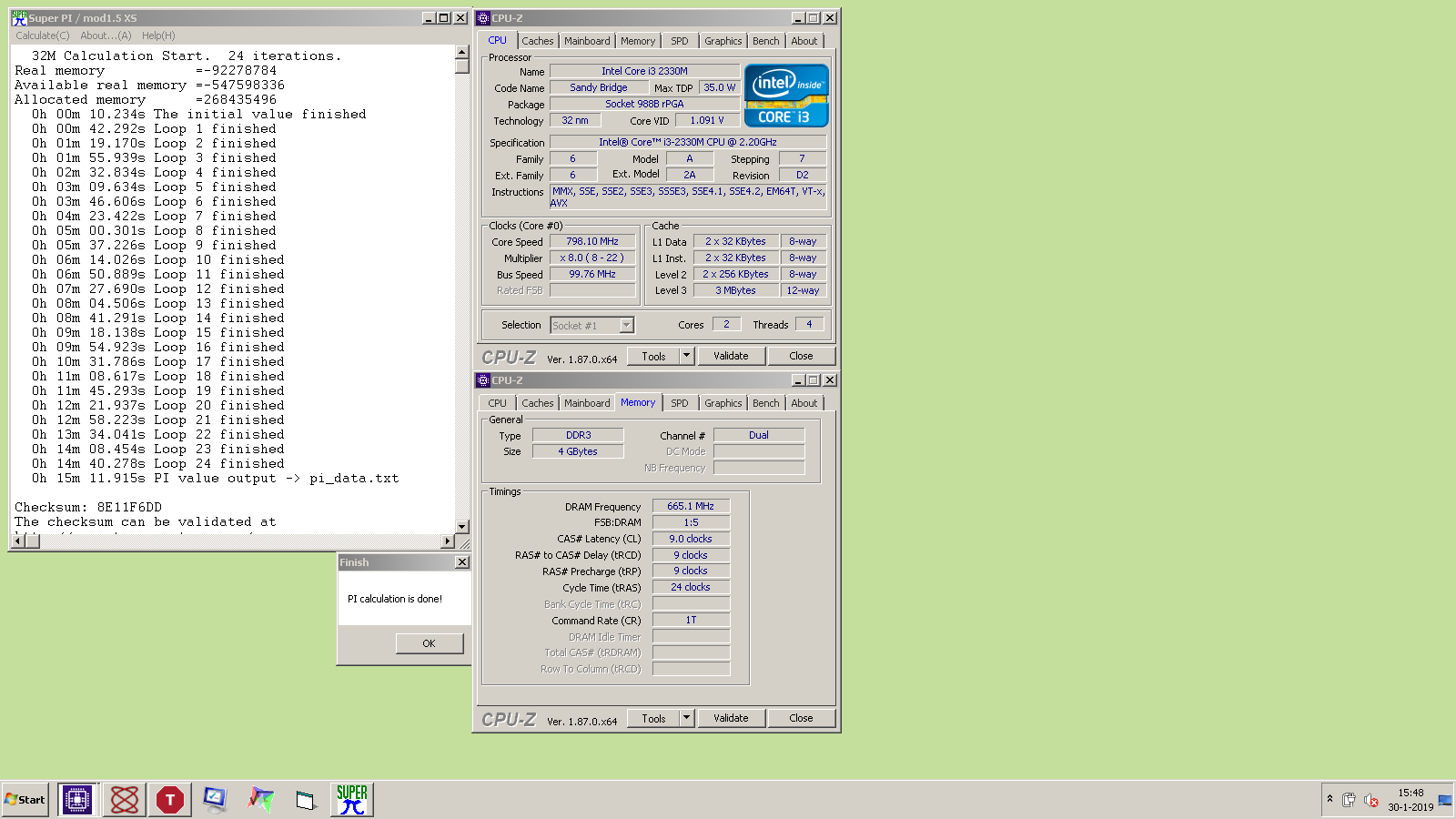Click the Super PI title bar icon
1456x819 pixels.
tap(19, 18)
